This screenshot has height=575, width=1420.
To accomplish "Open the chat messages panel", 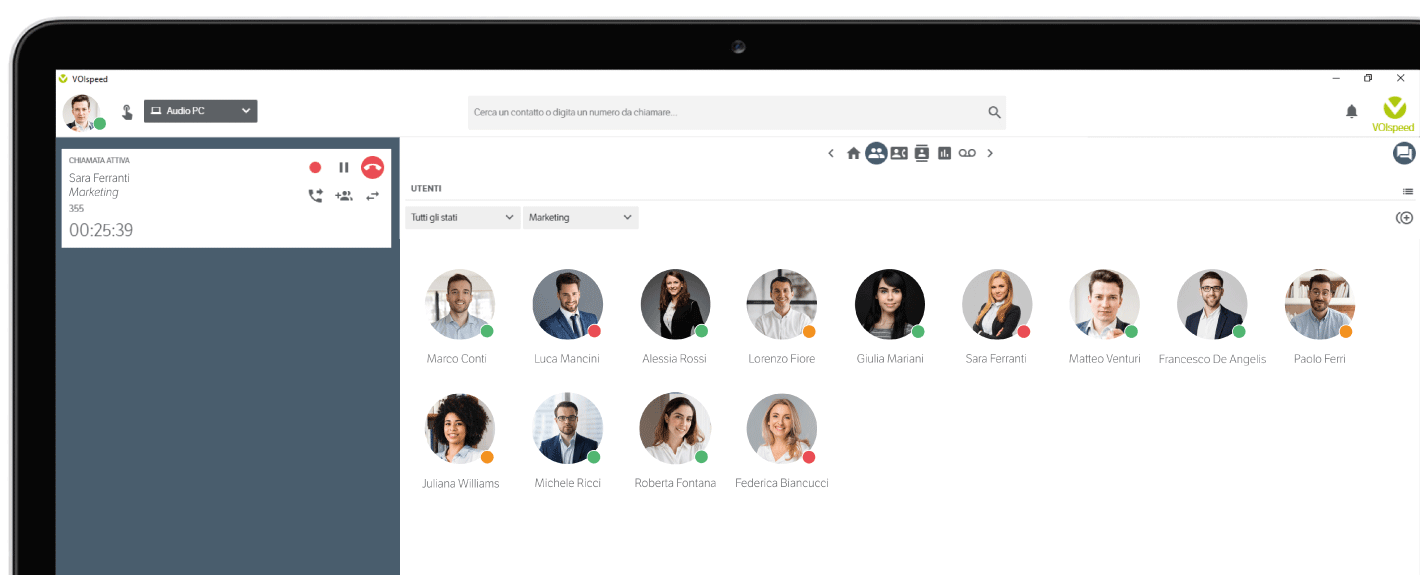I will click(x=1404, y=153).
